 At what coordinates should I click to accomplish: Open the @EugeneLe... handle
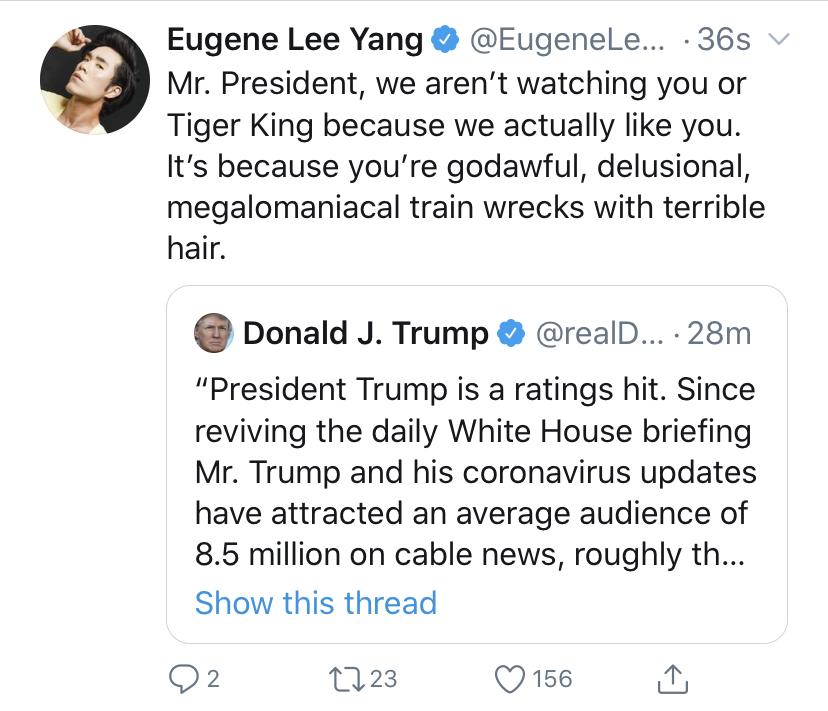tap(567, 40)
